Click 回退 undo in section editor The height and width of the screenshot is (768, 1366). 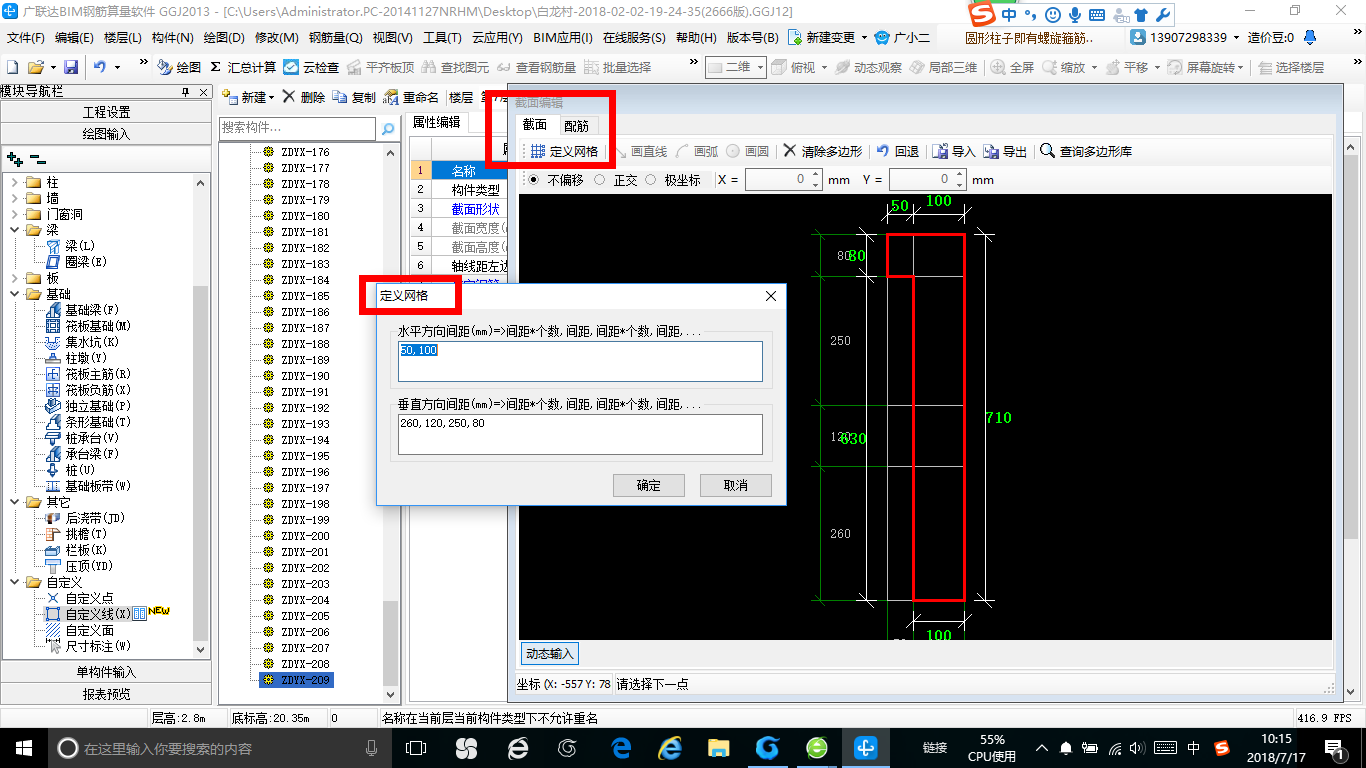[897, 151]
